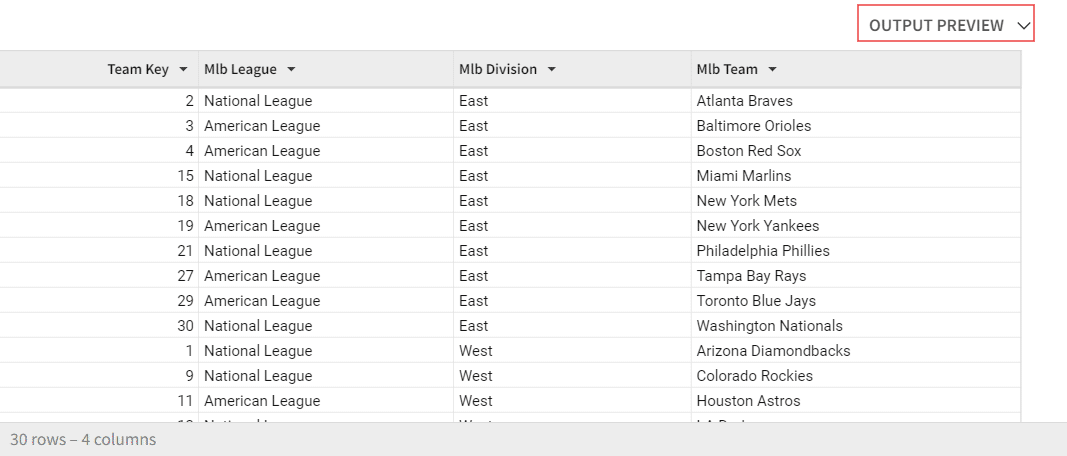The height and width of the screenshot is (456, 1067).
Task: Expand the OUTPUT PREVIEW chevron
Action: (1023, 25)
